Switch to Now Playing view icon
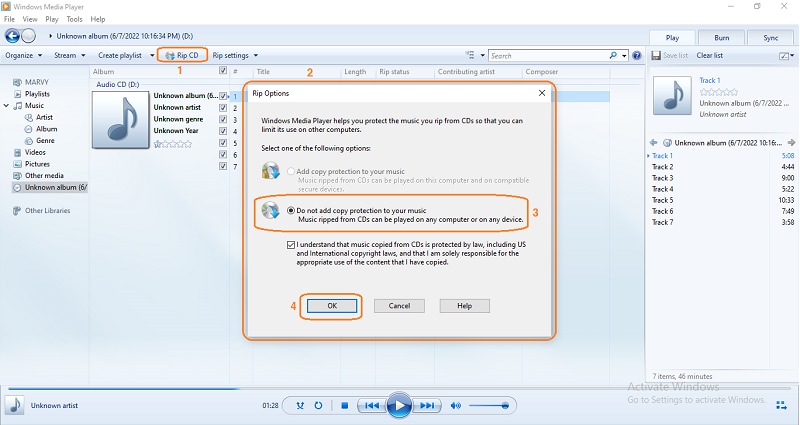Viewport: 800px width, 425px height. (x=781, y=406)
